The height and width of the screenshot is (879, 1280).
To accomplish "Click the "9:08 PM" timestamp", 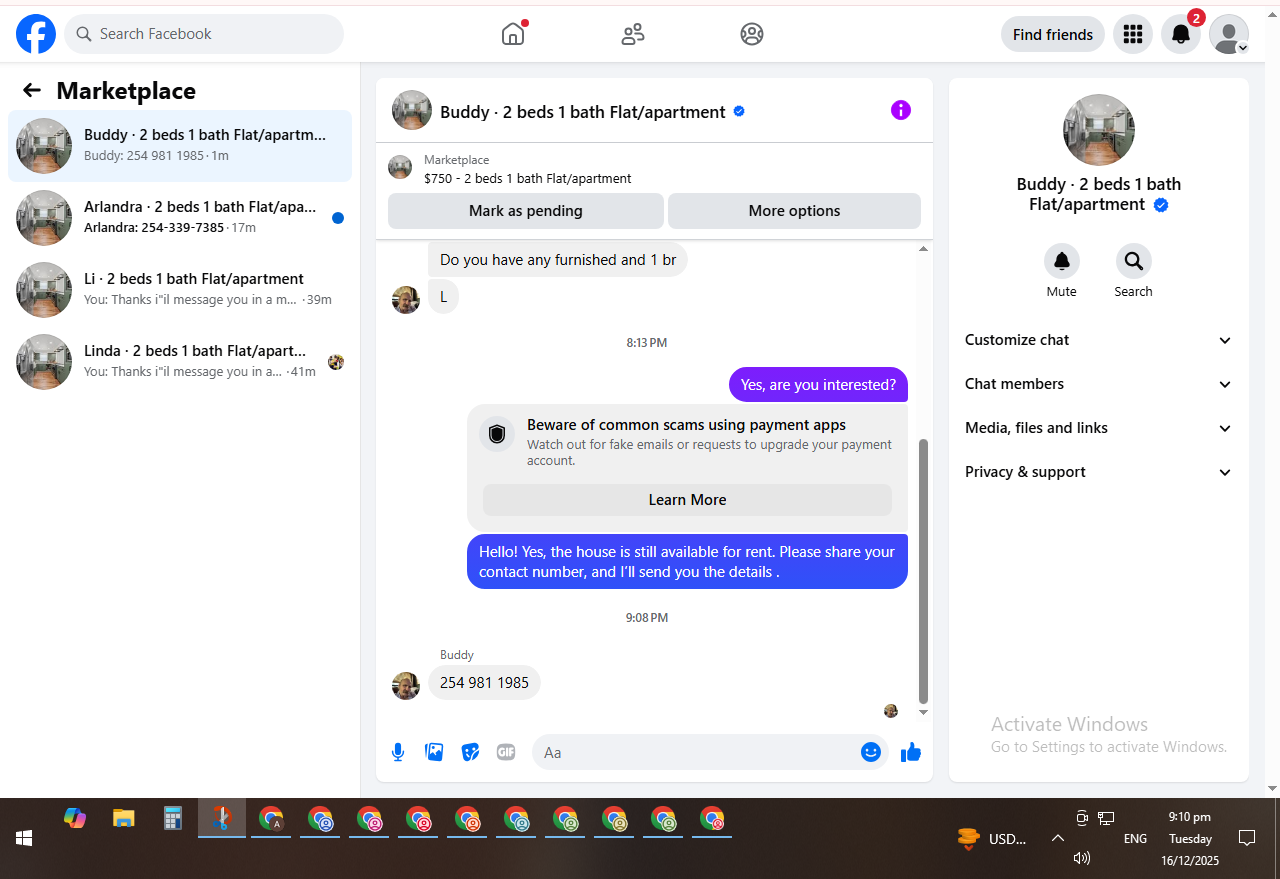I will click(x=647, y=618).
